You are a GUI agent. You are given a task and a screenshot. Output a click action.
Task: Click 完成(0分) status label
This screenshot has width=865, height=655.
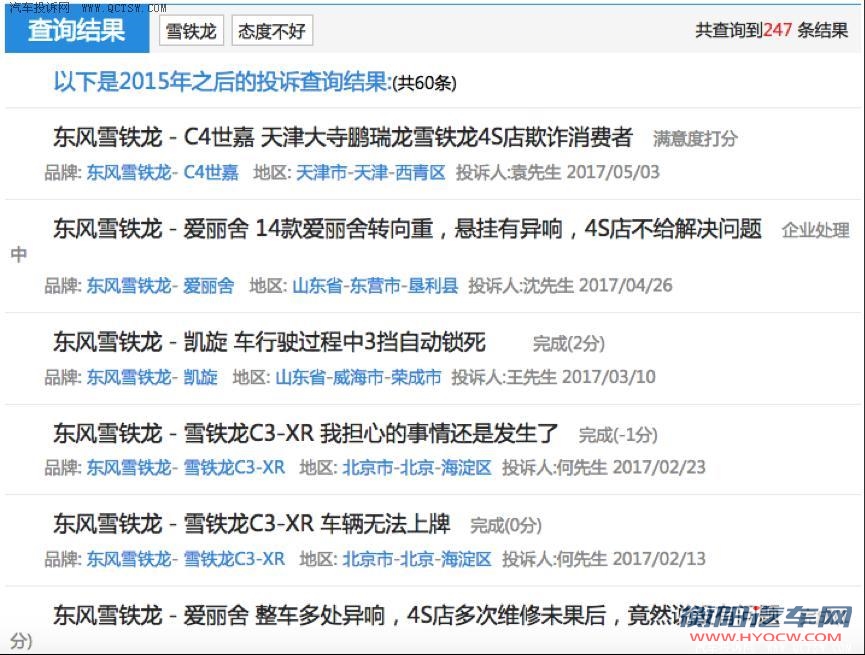tap(506, 525)
